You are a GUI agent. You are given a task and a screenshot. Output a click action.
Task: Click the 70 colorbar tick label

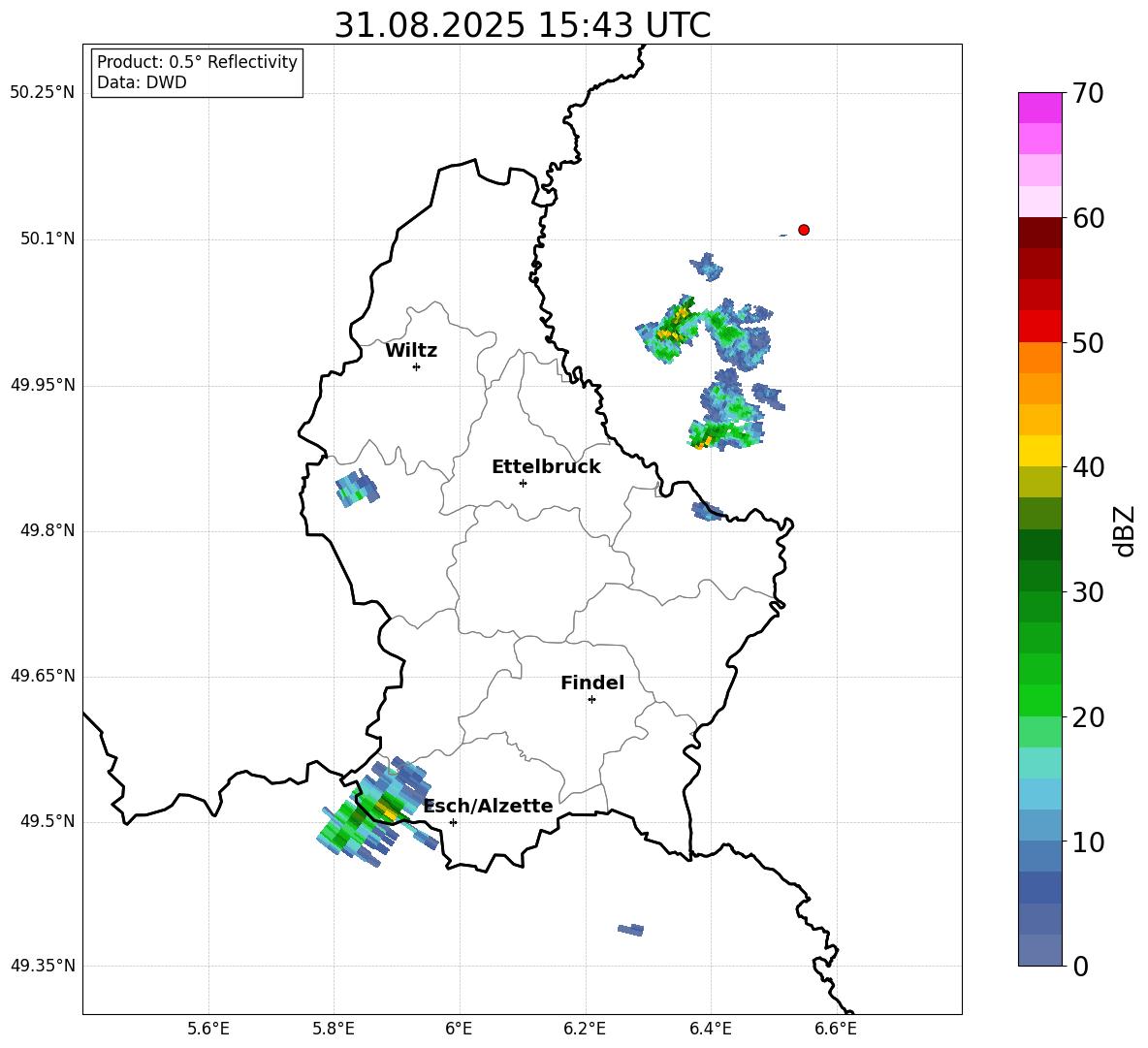(x=1088, y=94)
